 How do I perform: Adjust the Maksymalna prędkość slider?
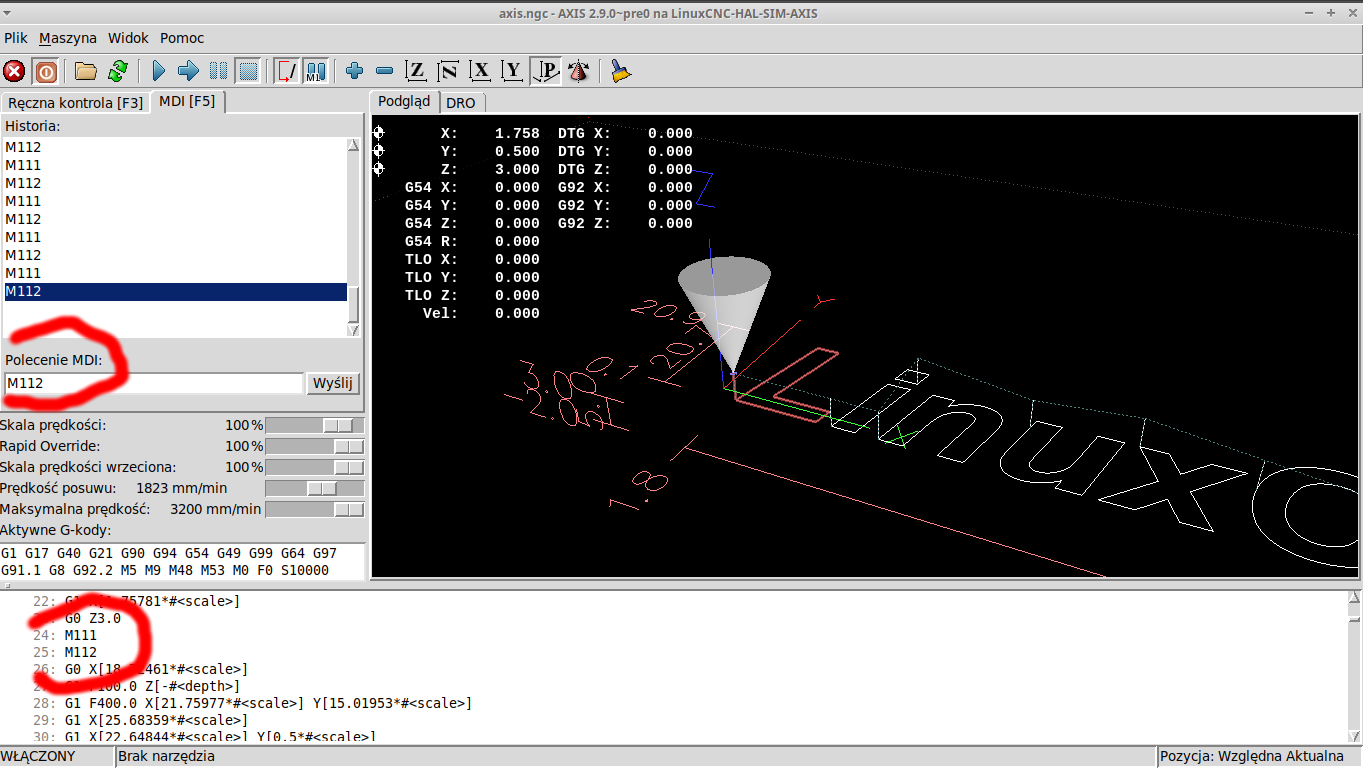(315, 509)
